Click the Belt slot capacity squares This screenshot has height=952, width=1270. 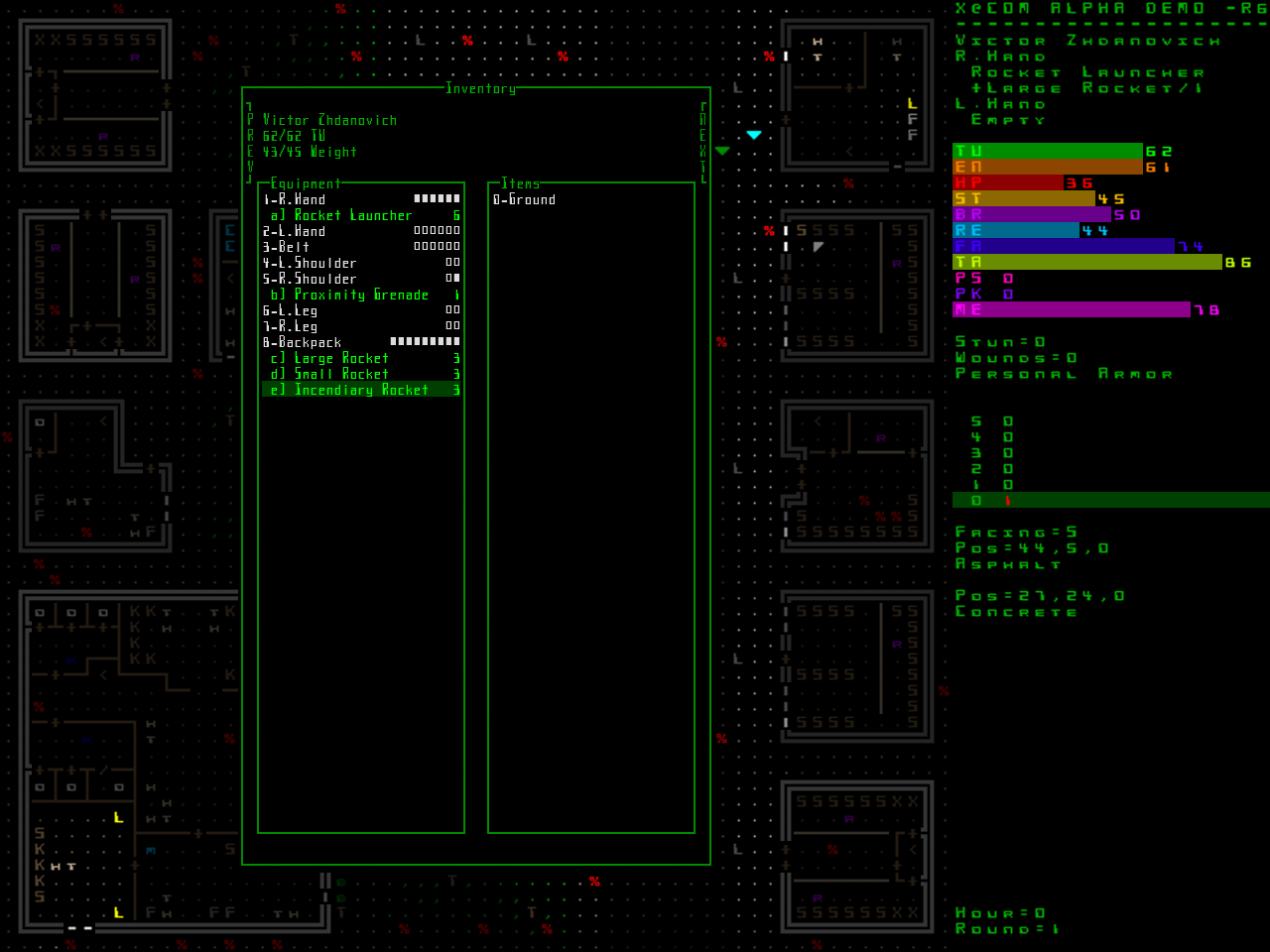click(x=437, y=246)
